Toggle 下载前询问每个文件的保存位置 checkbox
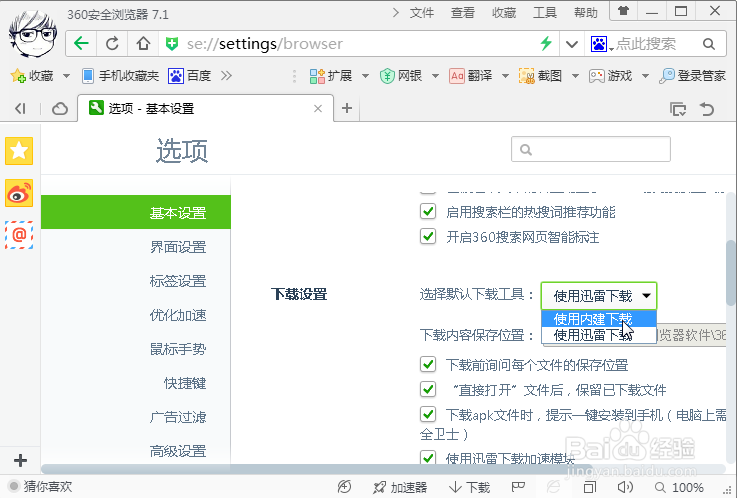 [x=428, y=364]
